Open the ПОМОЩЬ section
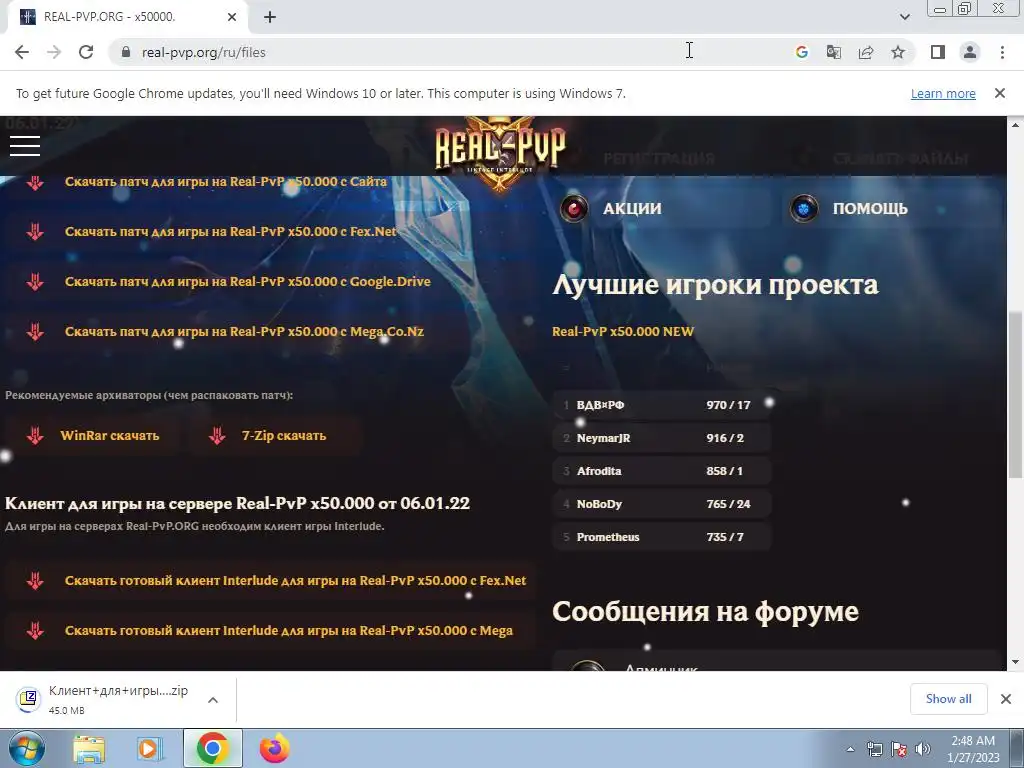The width and height of the screenshot is (1024, 768). click(x=891, y=209)
